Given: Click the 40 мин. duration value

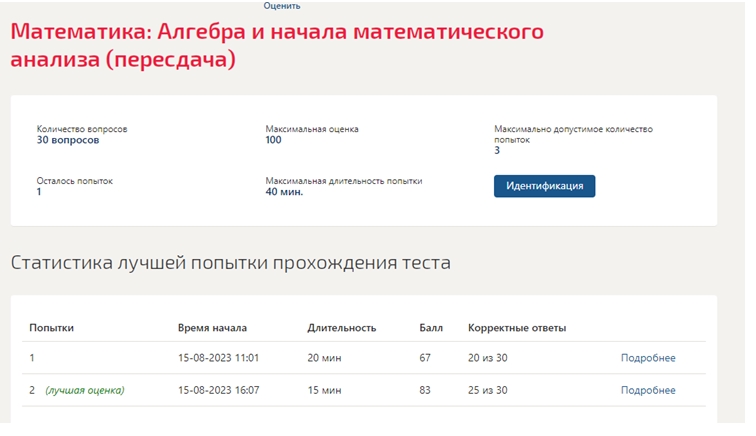Looking at the screenshot, I should click(284, 192).
